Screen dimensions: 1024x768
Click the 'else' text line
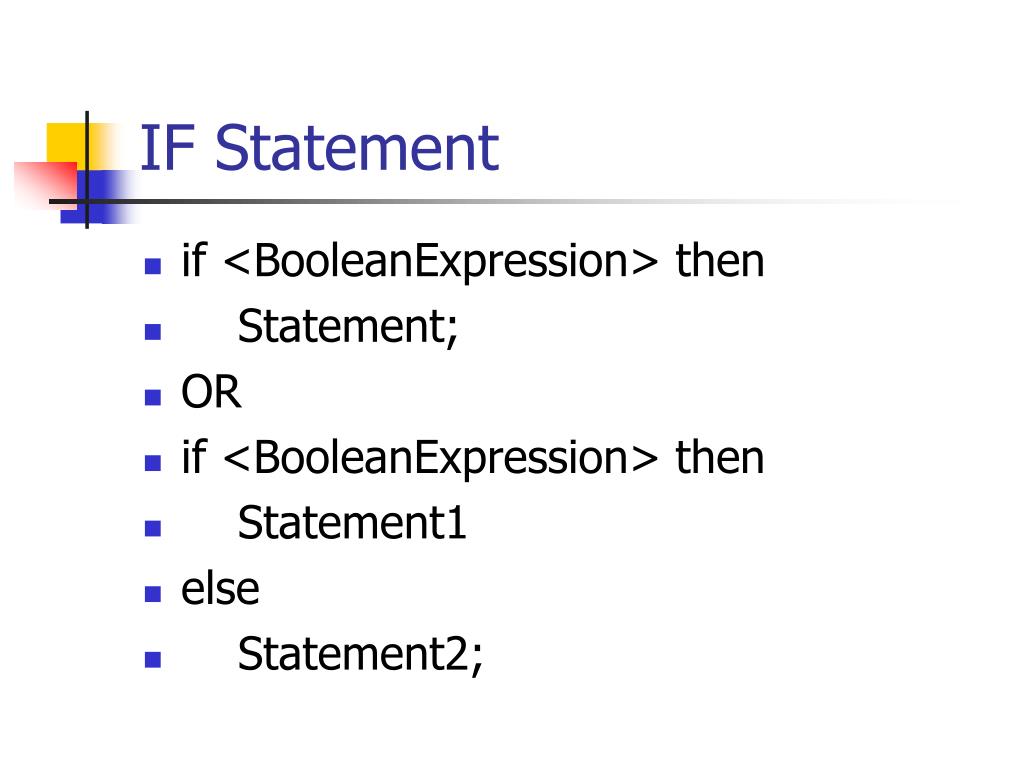coord(220,589)
